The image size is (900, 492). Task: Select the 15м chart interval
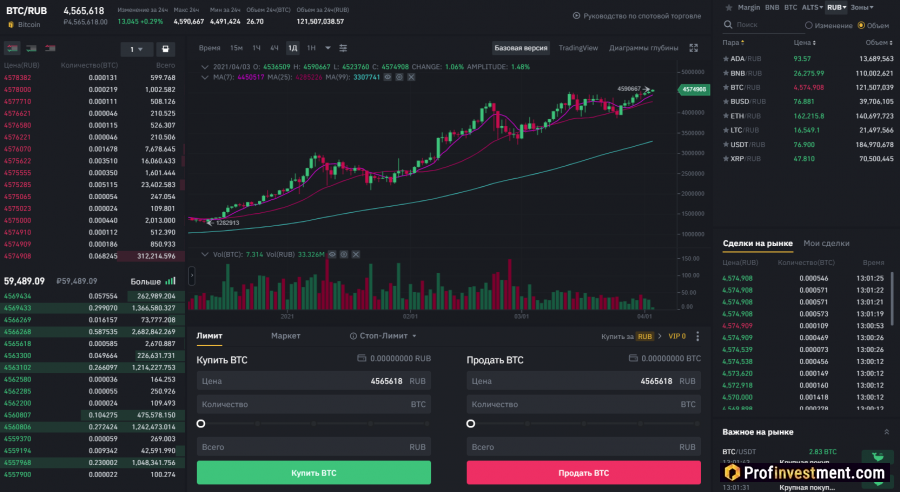(236, 48)
